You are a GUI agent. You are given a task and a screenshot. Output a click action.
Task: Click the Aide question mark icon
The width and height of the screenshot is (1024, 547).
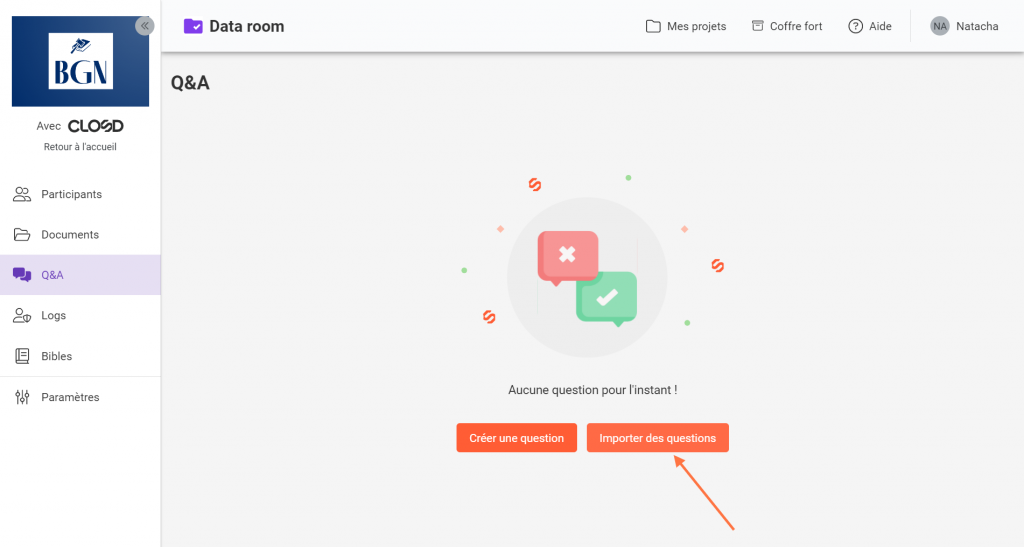pyautogui.click(x=855, y=26)
